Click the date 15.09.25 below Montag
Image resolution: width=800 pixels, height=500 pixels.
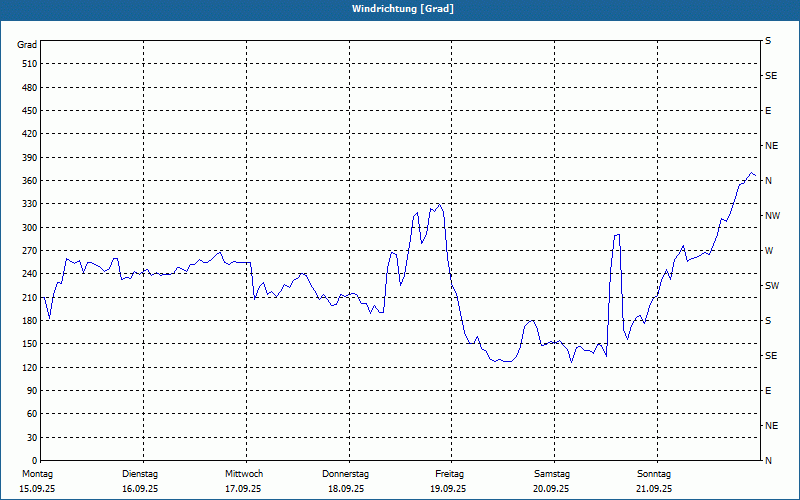[x=36, y=489]
